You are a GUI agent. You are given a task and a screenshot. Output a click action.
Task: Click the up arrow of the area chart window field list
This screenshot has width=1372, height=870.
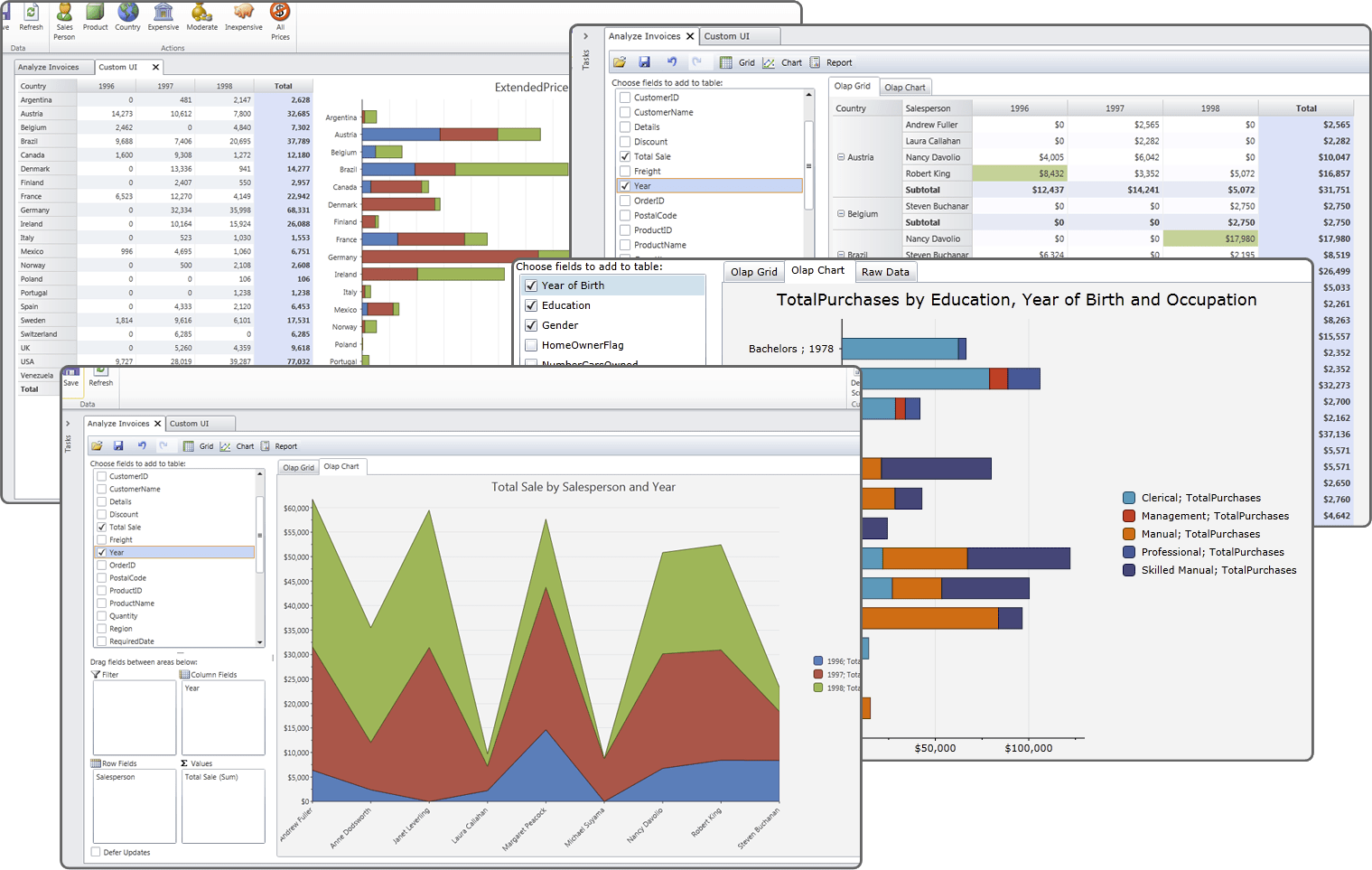point(260,473)
